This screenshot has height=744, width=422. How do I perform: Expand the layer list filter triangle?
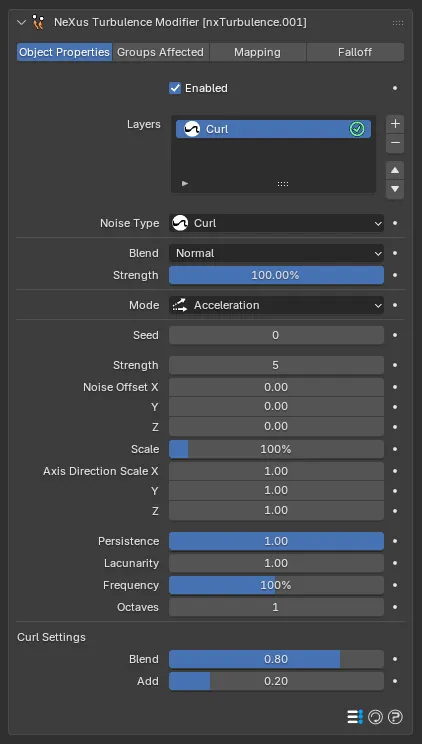tap(185, 184)
